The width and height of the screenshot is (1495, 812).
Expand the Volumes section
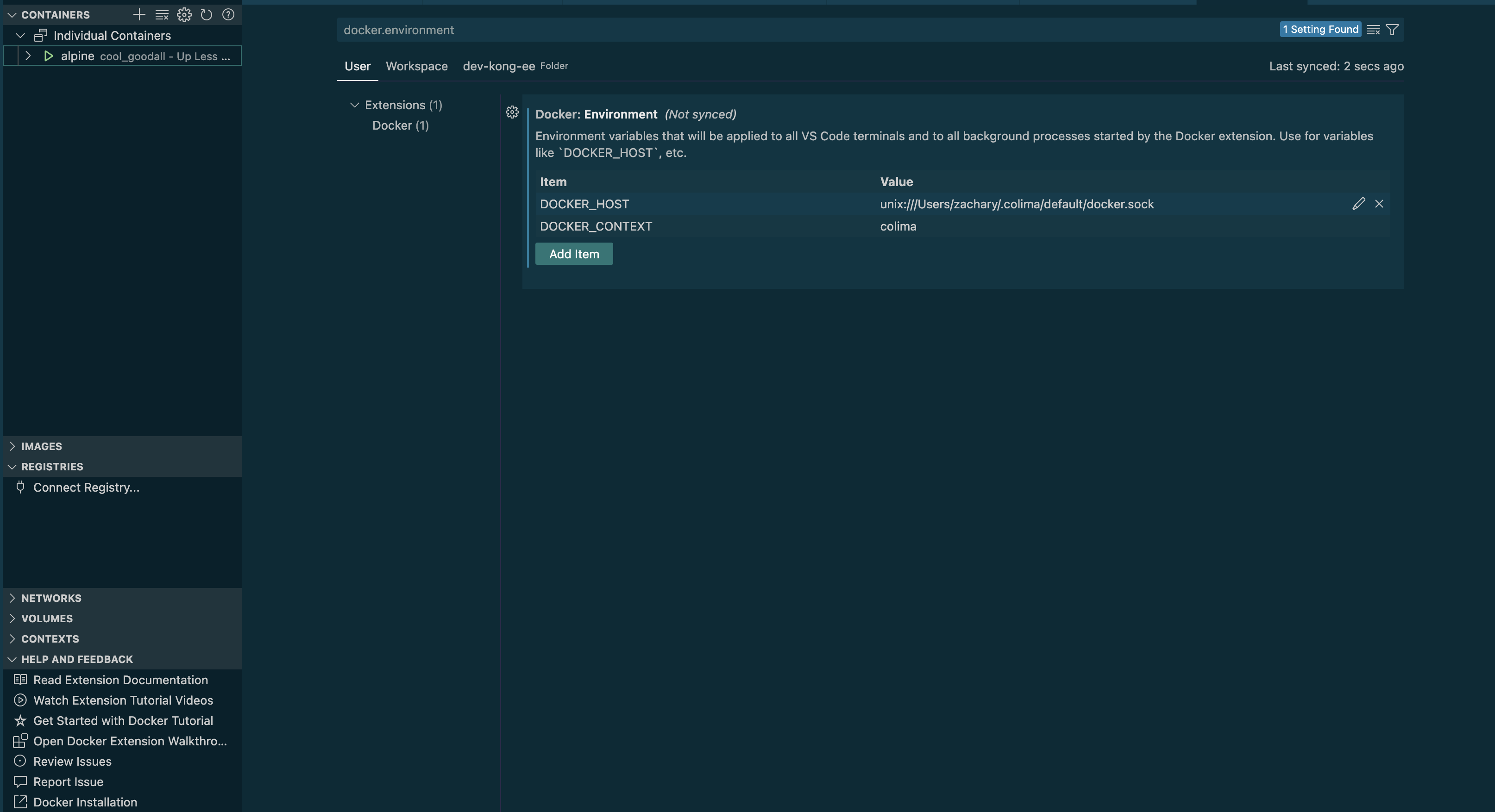(12, 618)
